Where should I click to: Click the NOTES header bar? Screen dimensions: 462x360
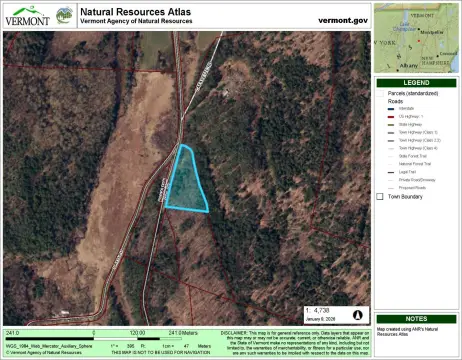(x=416, y=319)
